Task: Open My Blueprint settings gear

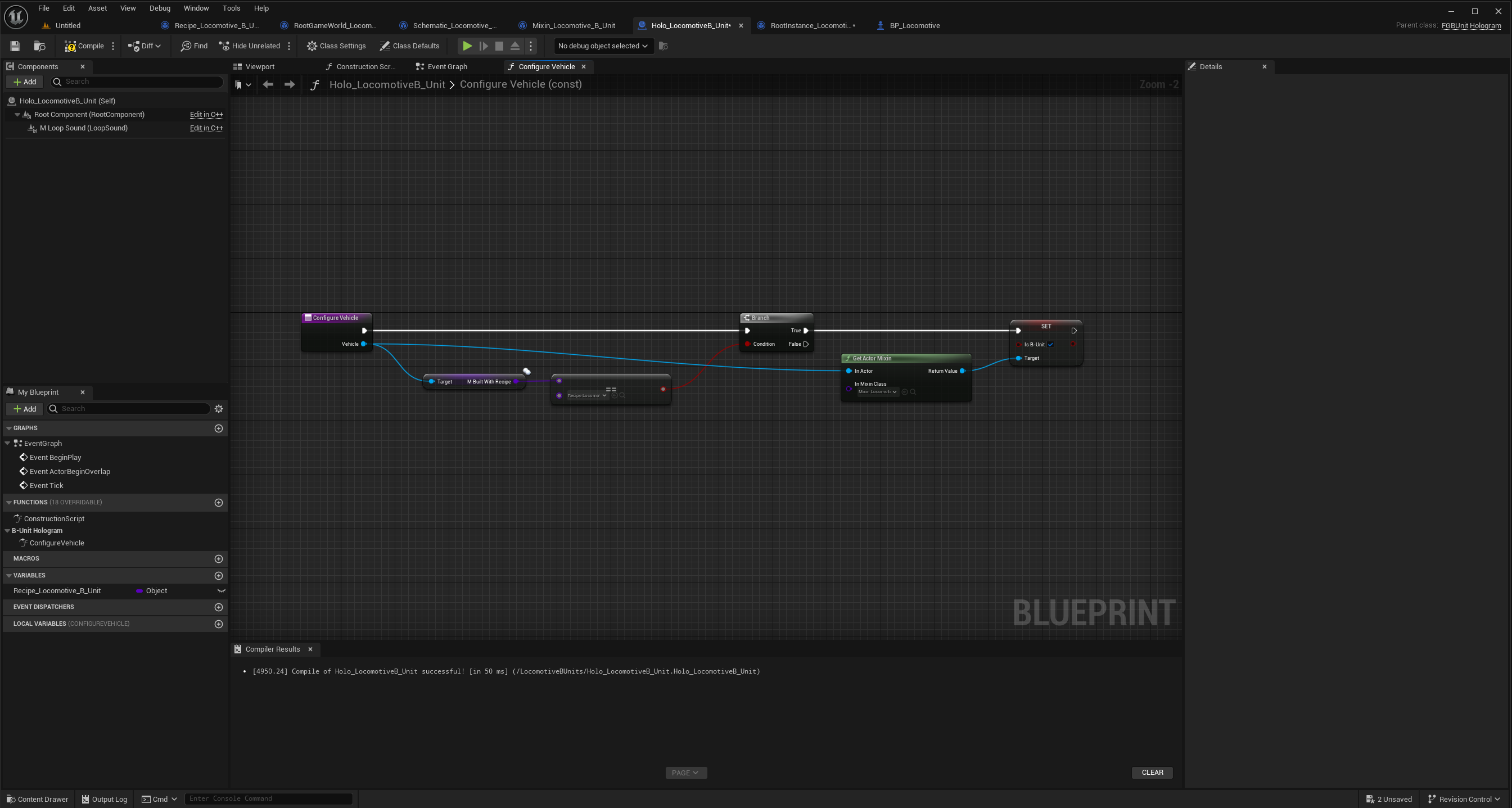Action: pyautogui.click(x=219, y=408)
